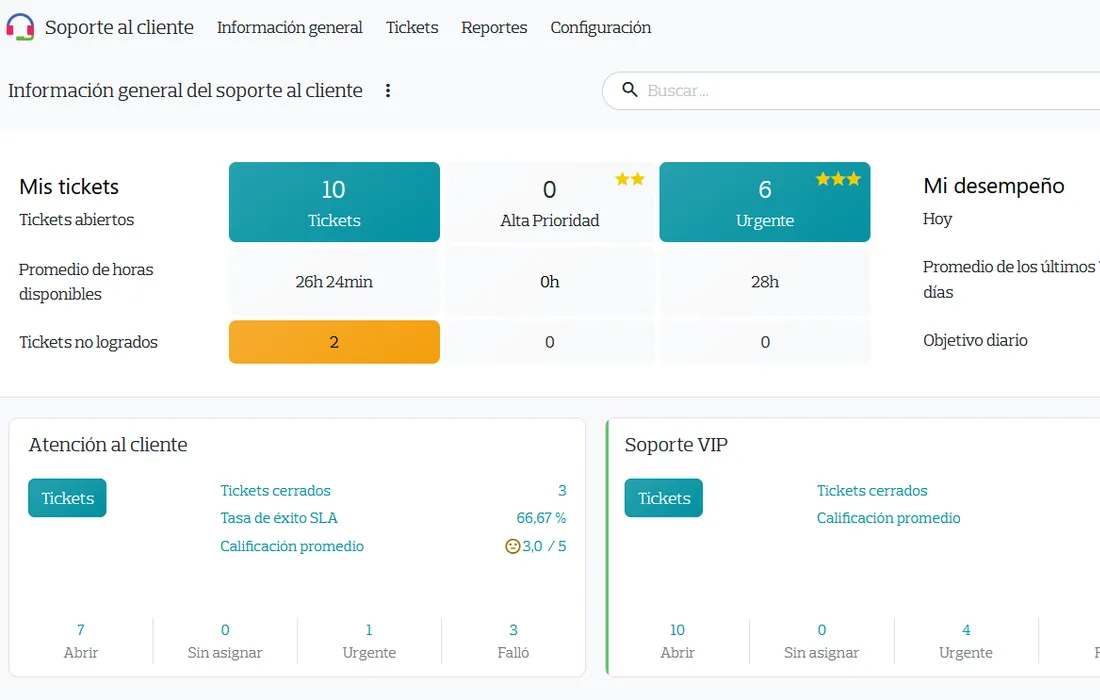Click the 28h average hours cell

[765, 281]
